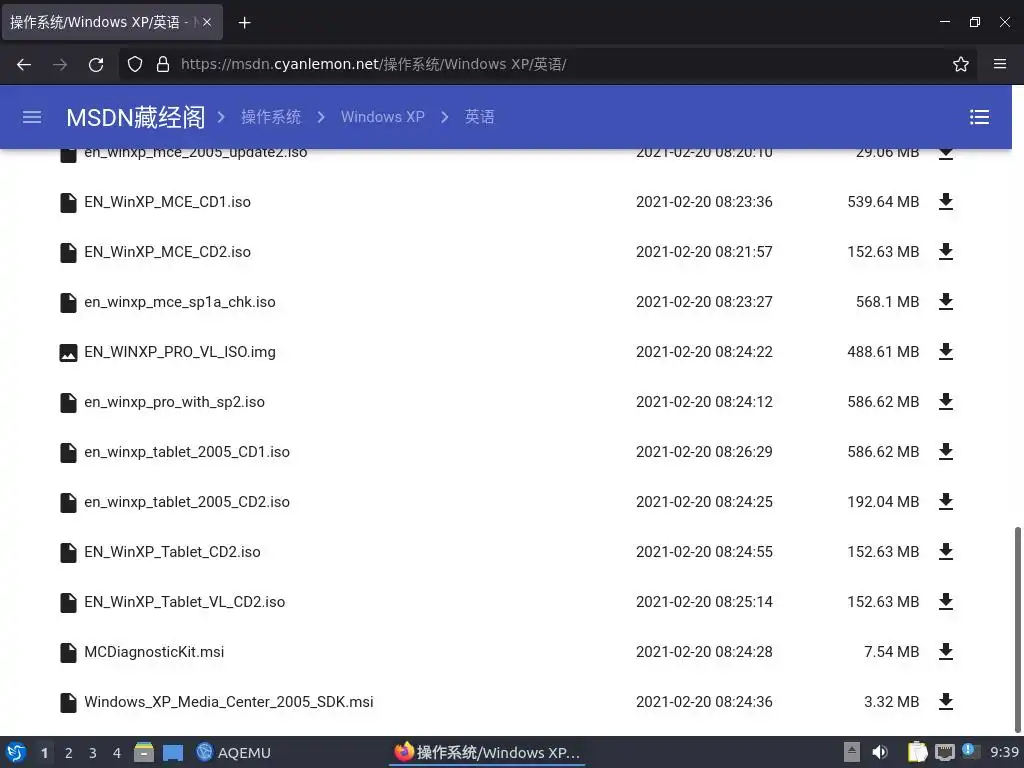Image resolution: width=1024 pixels, height=768 pixels.
Task: Go back using the browser back arrow
Action: click(x=24, y=64)
